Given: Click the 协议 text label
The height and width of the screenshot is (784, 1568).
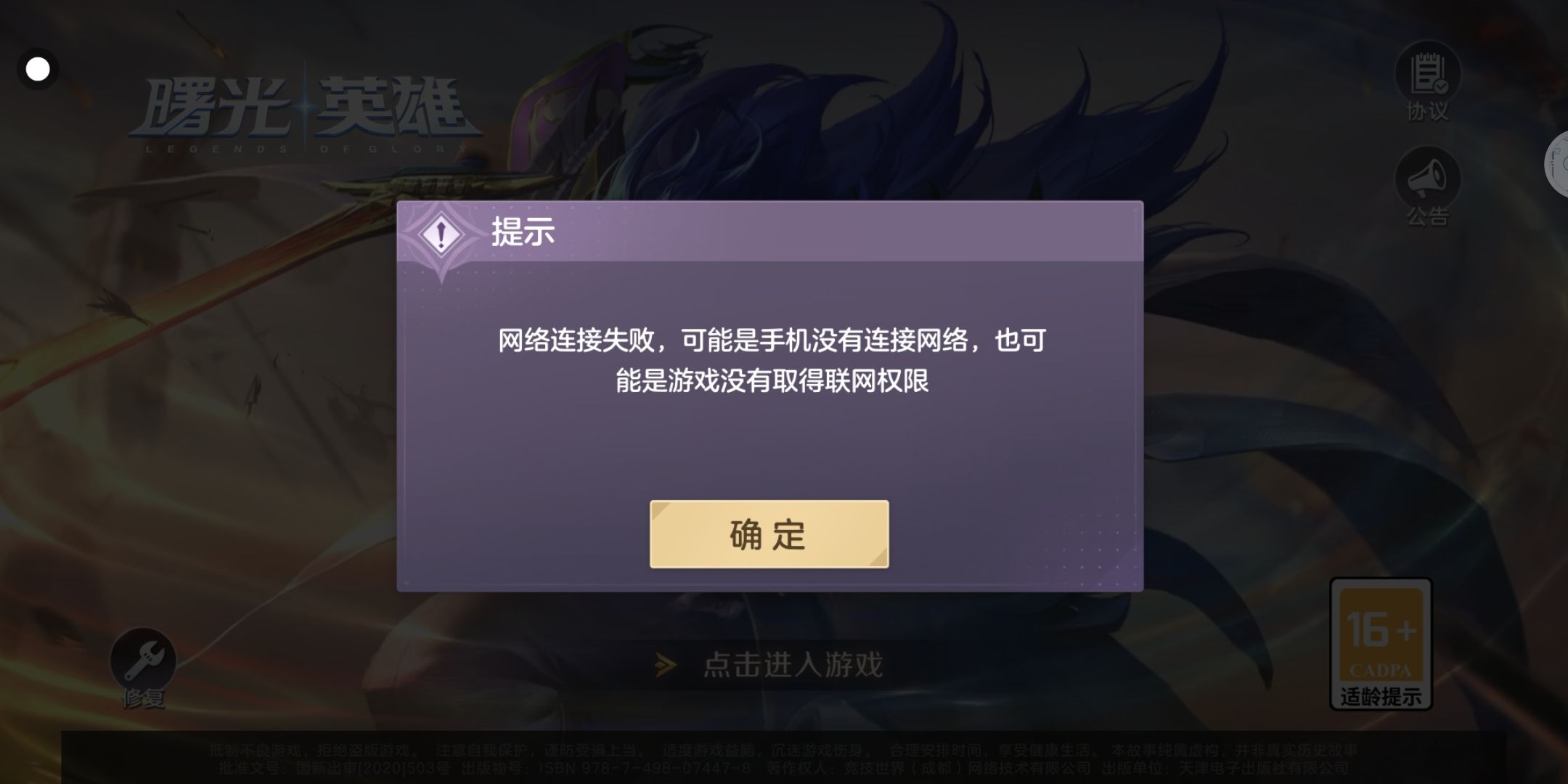Looking at the screenshot, I should 1427,111.
